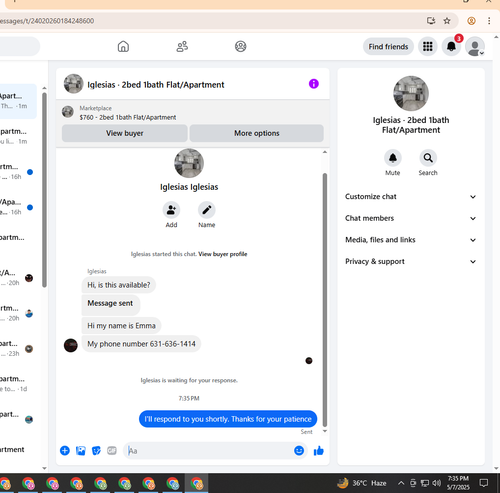Expand Customize chat section
The height and width of the screenshot is (493, 500).
click(411, 197)
